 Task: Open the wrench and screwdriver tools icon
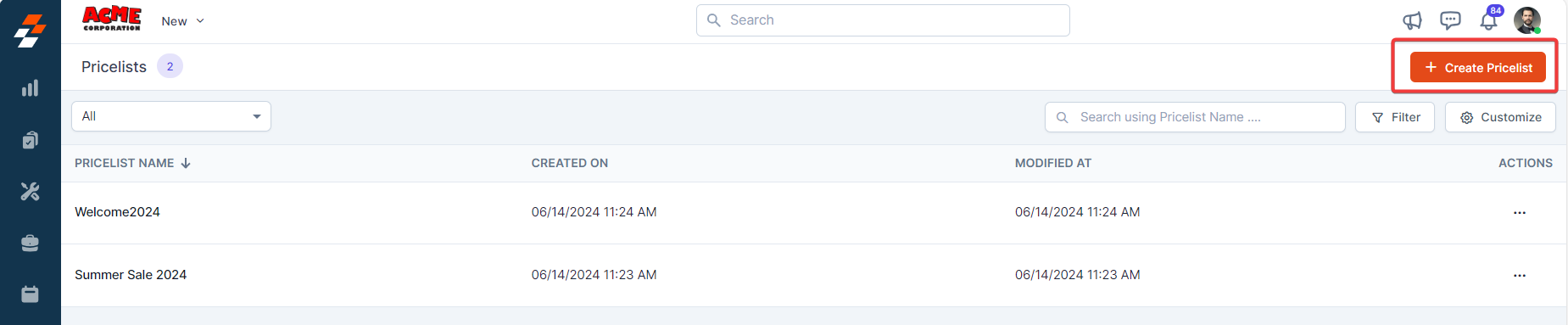click(31, 192)
